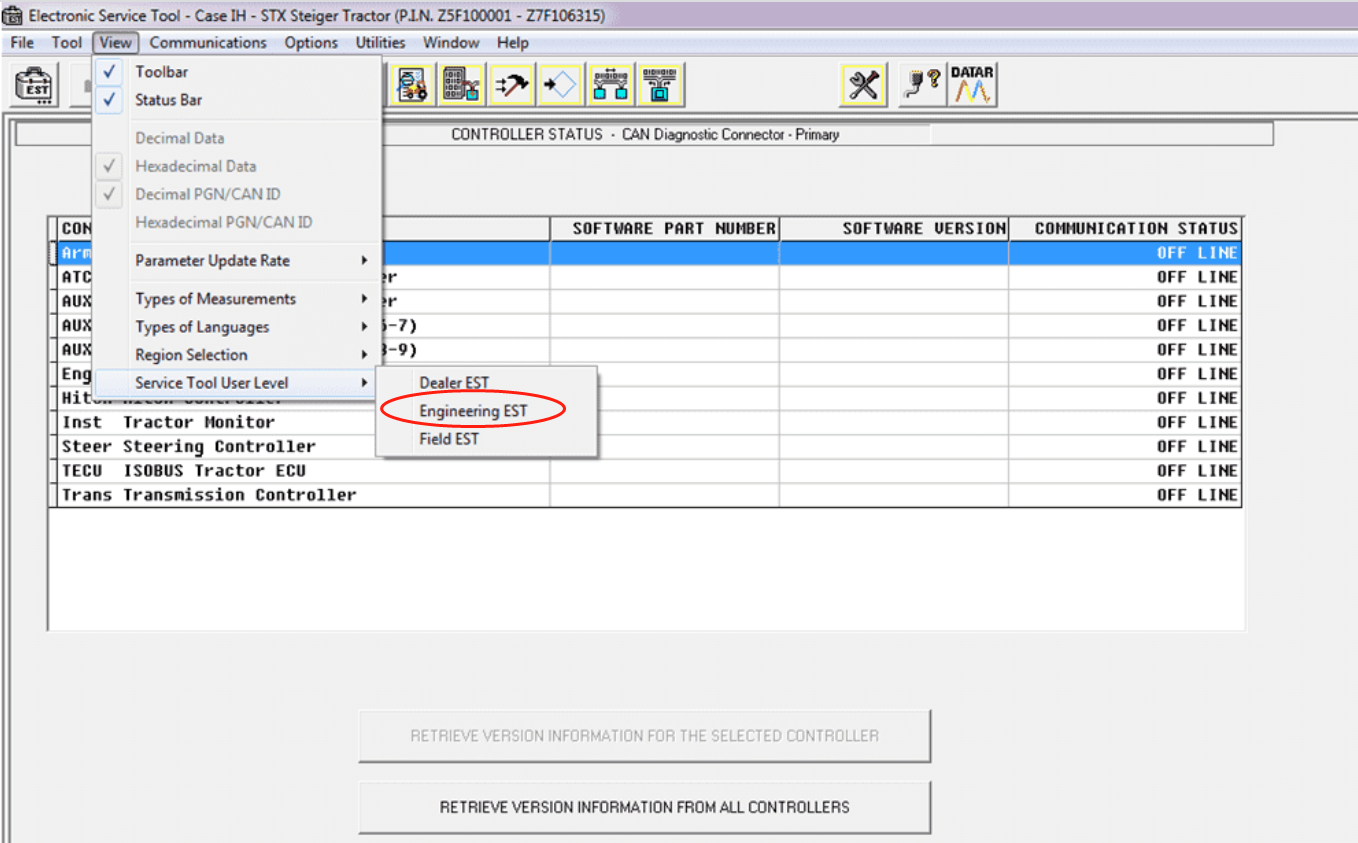1358x843 pixels.
Task: Open the Help menu
Action: (513, 43)
